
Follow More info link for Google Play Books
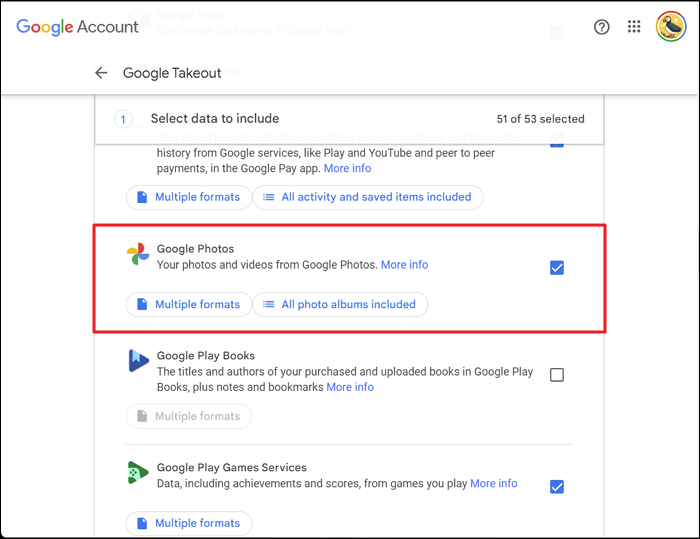tap(350, 387)
